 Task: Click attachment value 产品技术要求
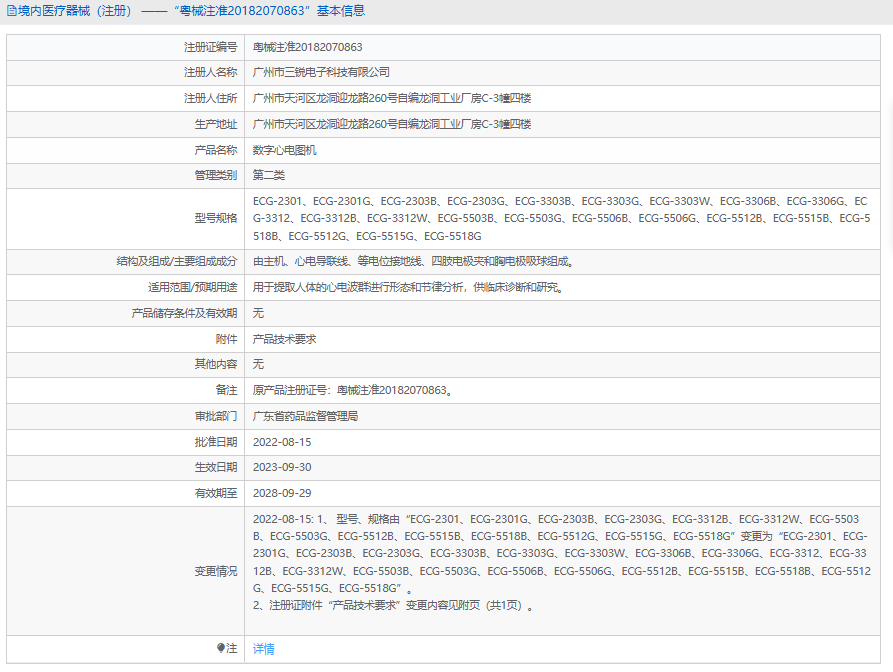point(284,339)
